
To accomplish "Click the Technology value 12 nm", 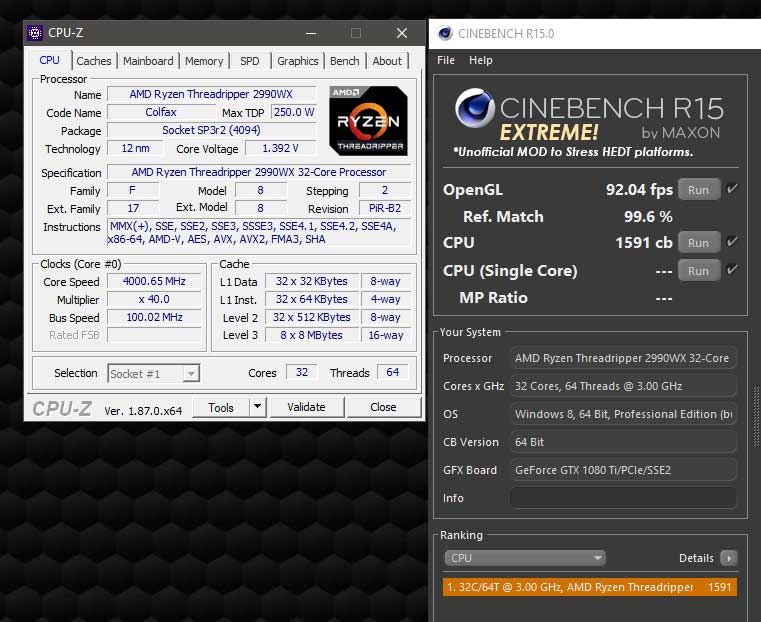I will click(x=135, y=148).
